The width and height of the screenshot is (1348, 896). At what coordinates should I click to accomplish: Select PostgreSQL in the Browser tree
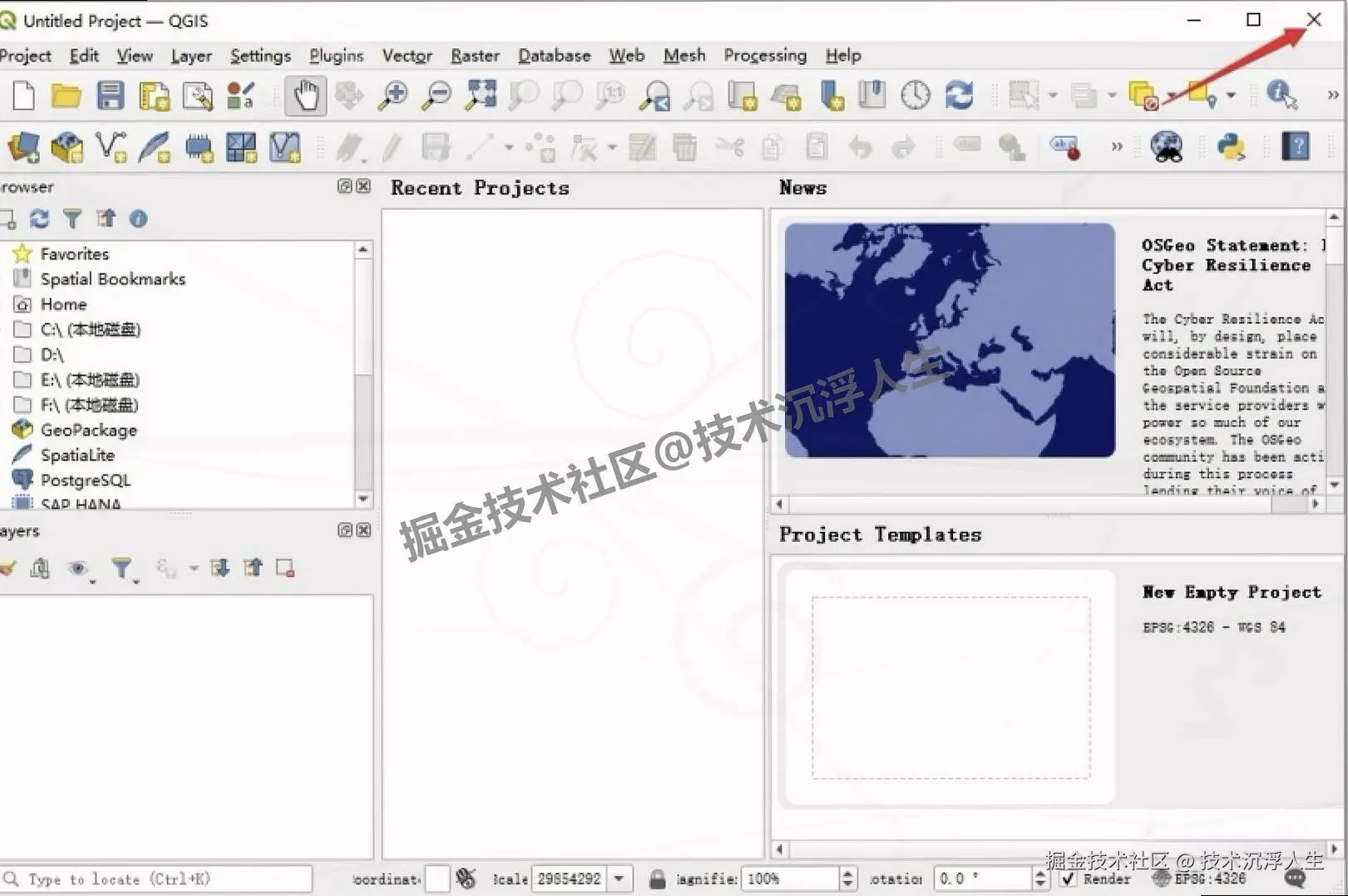tap(85, 480)
